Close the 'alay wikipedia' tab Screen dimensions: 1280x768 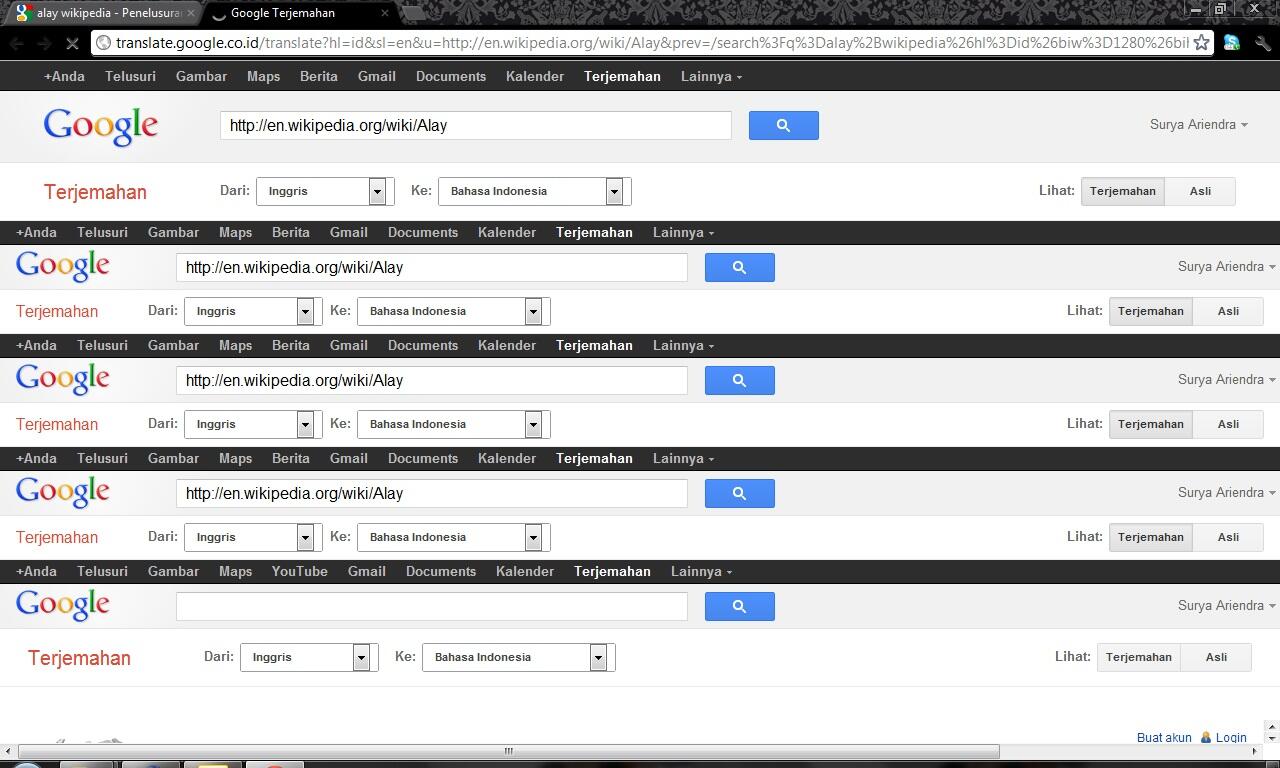coord(191,13)
